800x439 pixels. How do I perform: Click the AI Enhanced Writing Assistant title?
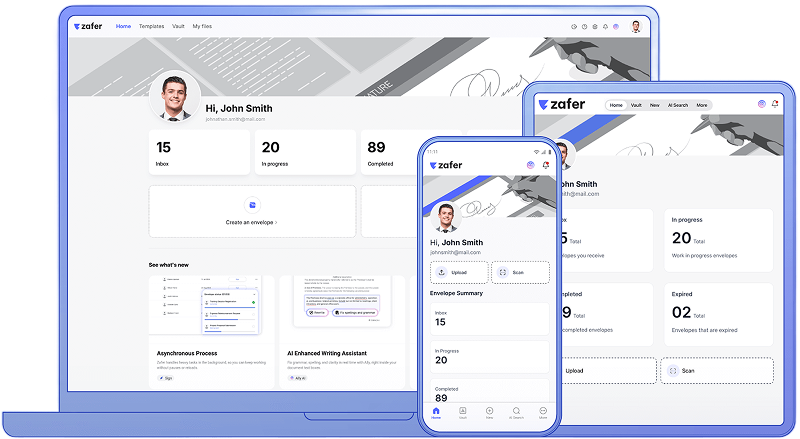[327, 353]
